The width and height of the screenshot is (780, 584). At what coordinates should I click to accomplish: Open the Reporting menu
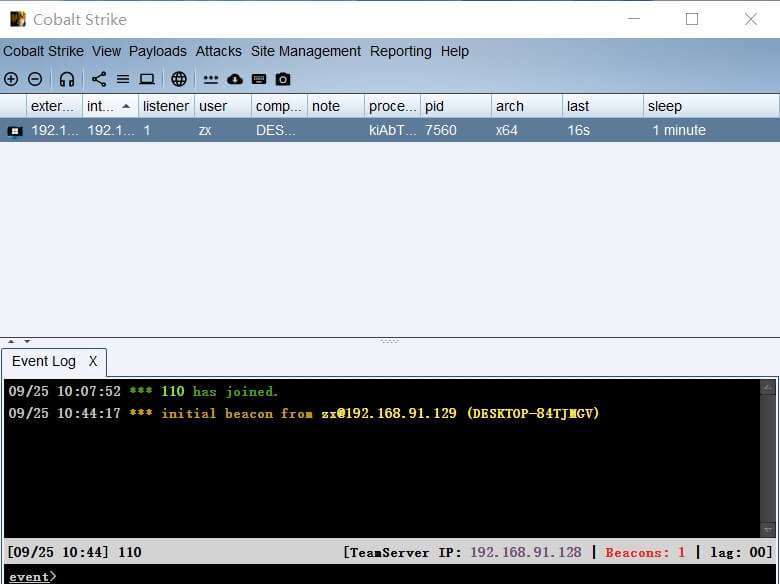[400, 51]
